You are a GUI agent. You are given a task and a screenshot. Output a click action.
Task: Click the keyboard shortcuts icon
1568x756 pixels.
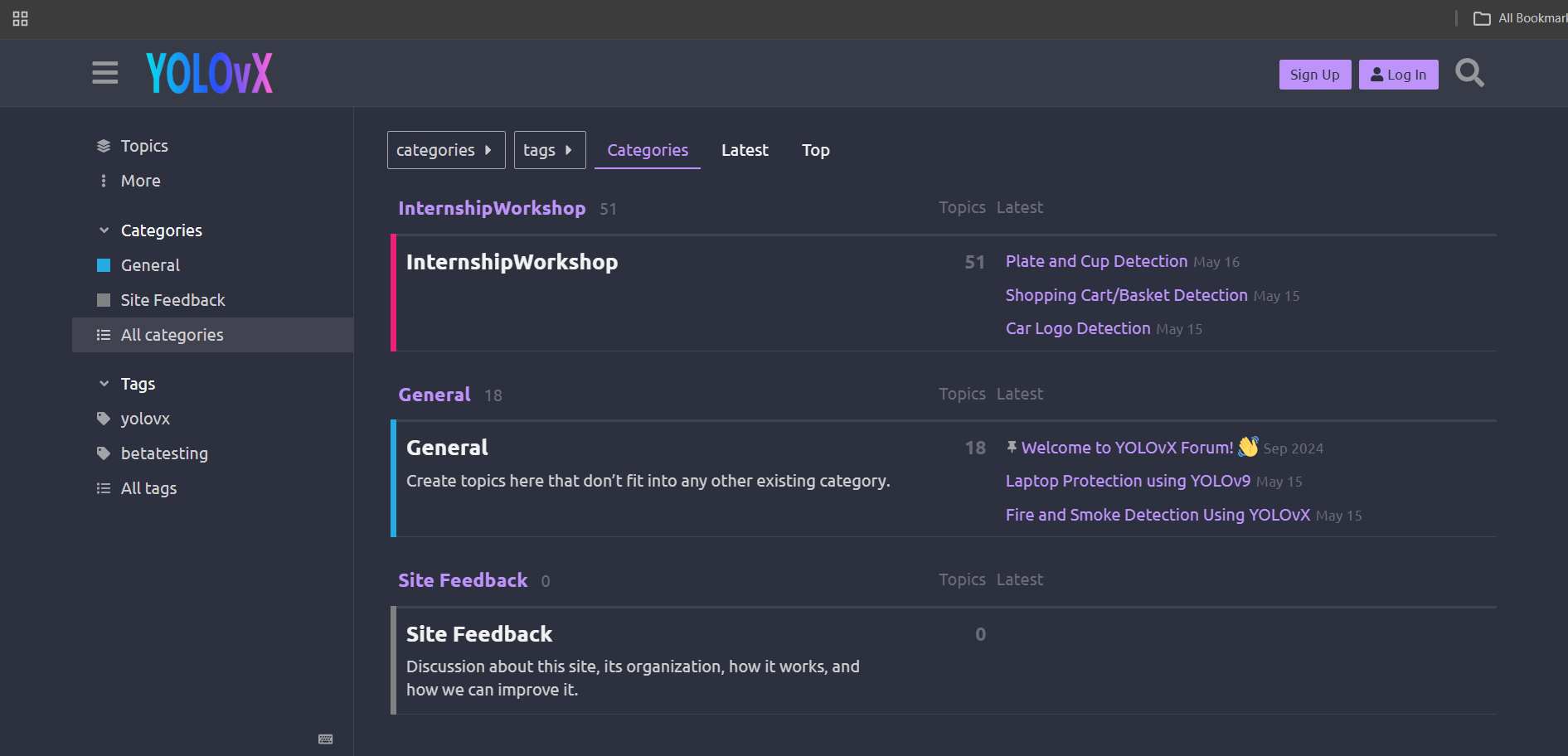(x=326, y=739)
